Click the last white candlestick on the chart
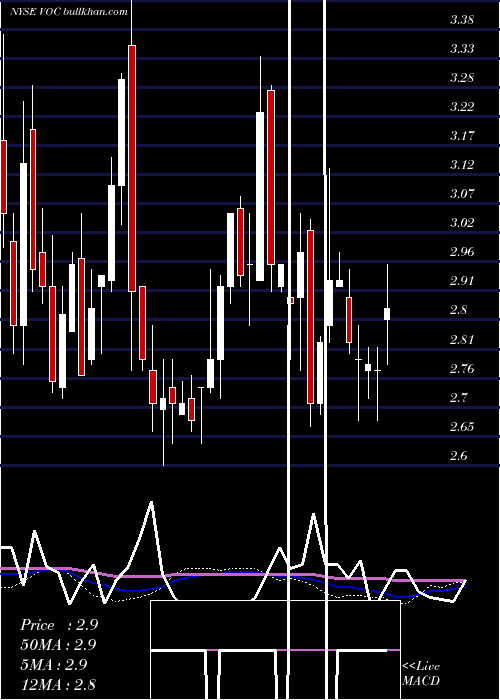 click(387, 314)
